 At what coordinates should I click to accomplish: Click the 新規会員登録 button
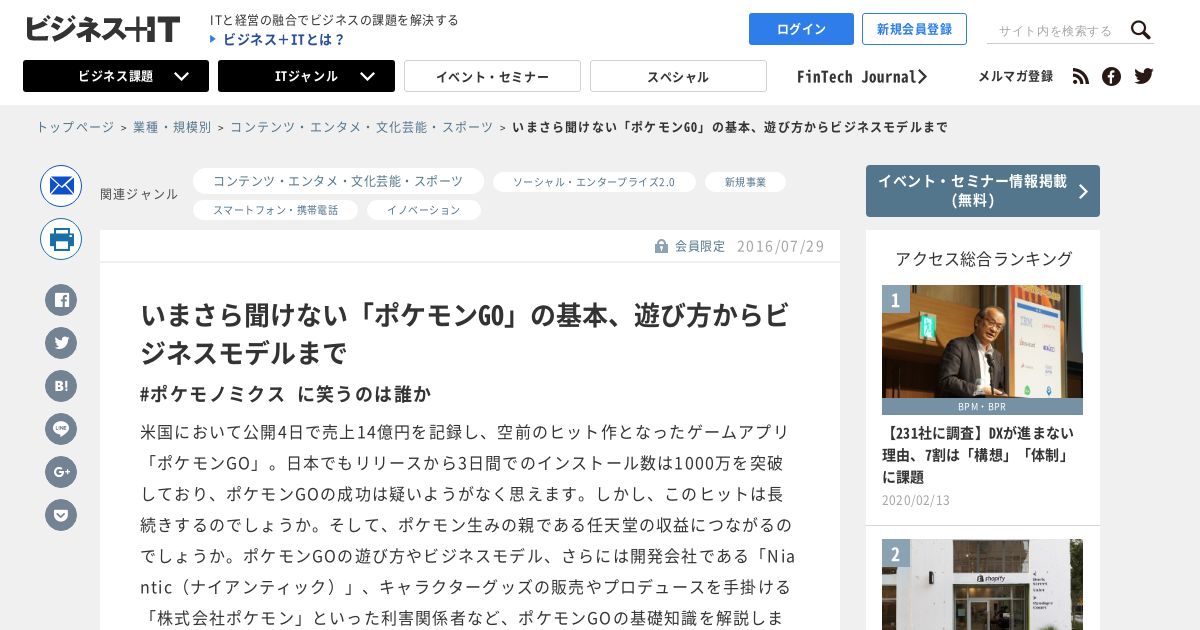[914, 29]
